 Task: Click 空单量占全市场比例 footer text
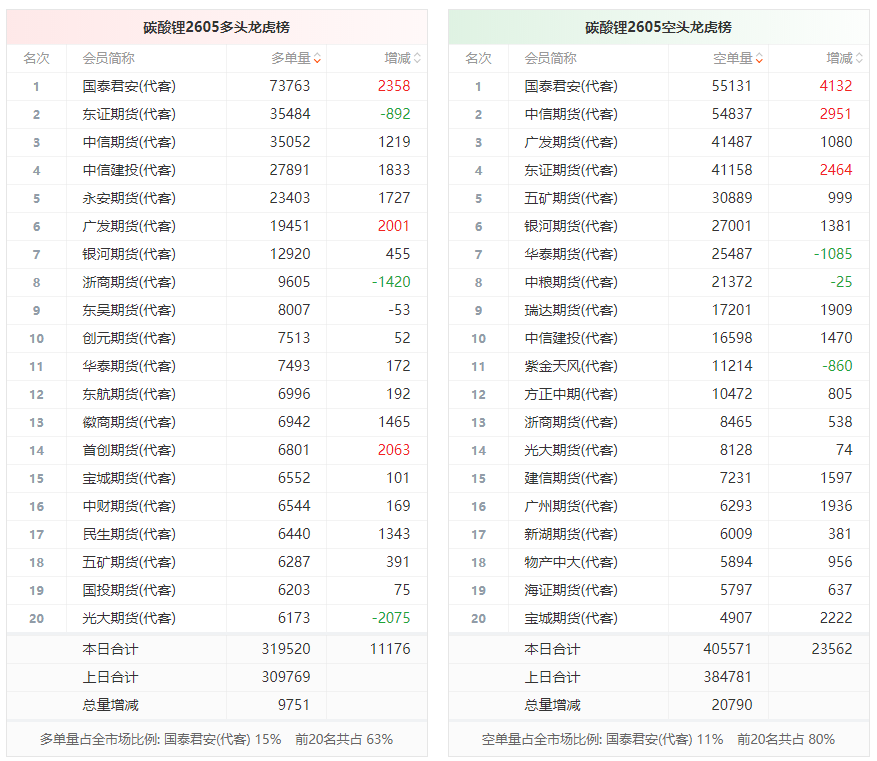point(658,739)
